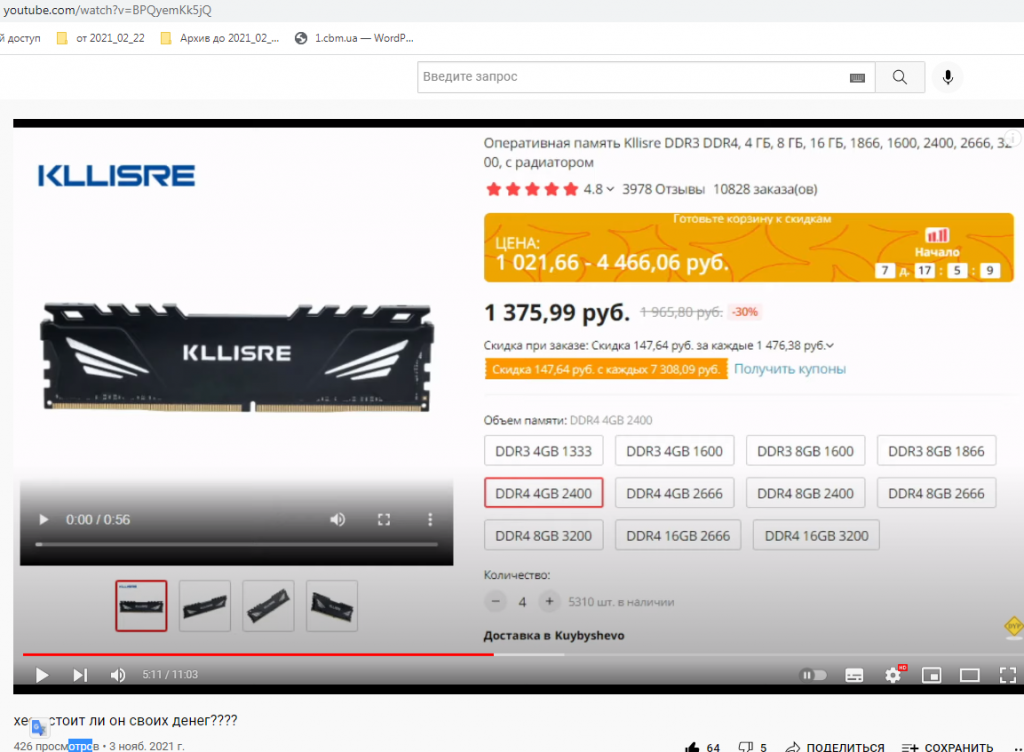Image resolution: width=1024 pixels, height=752 pixels.
Task: Select the third product thumbnail
Action: [268, 606]
